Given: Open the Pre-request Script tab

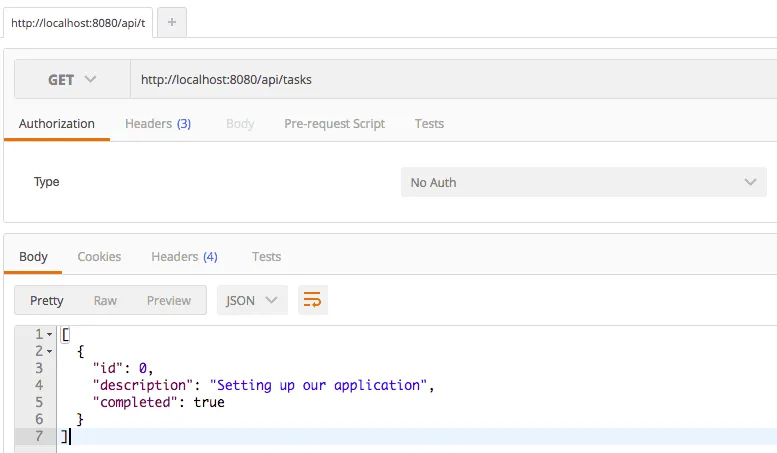Looking at the screenshot, I should (334, 124).
